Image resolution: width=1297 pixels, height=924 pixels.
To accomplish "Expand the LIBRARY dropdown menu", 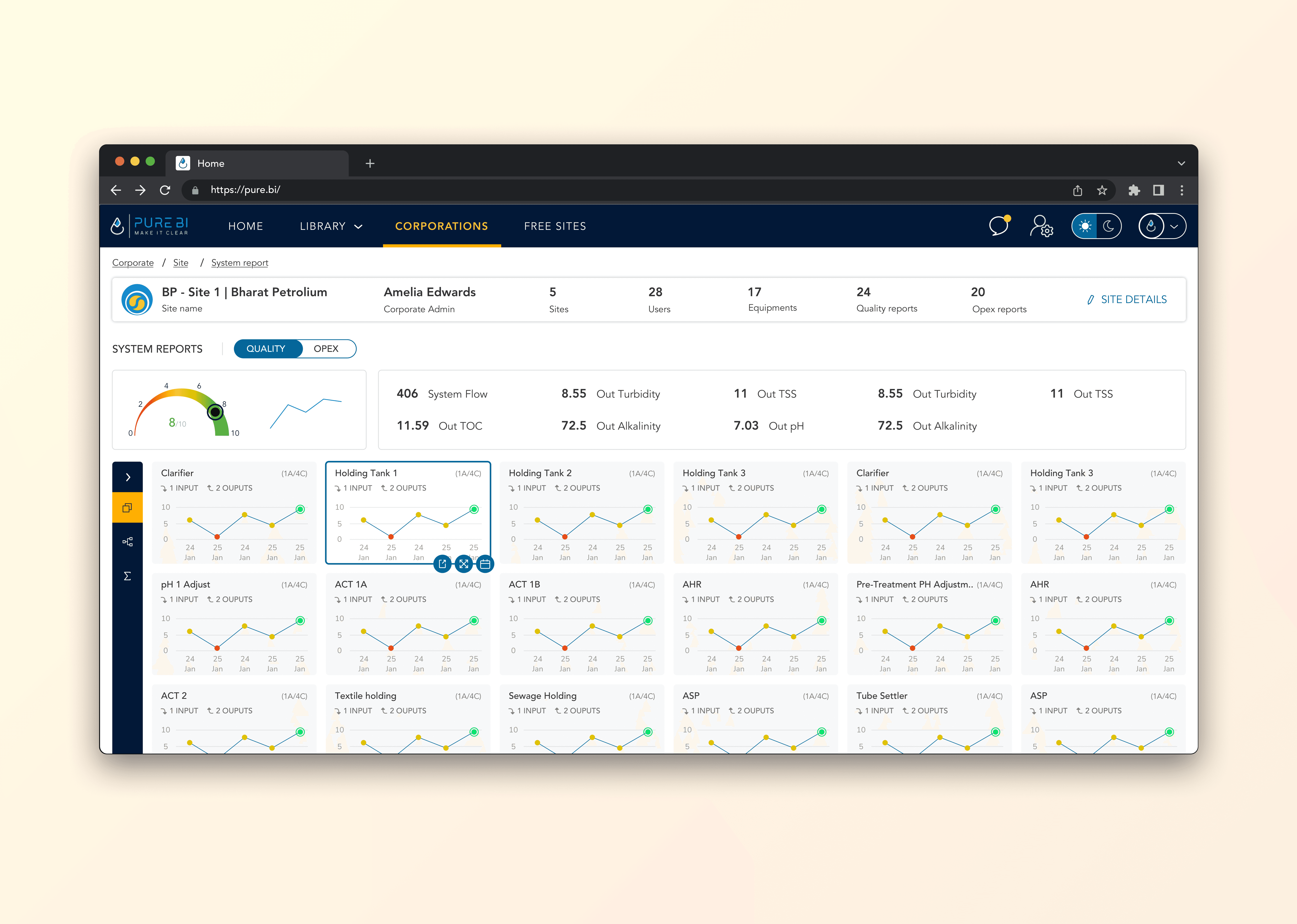I will (x=331, y=226).
